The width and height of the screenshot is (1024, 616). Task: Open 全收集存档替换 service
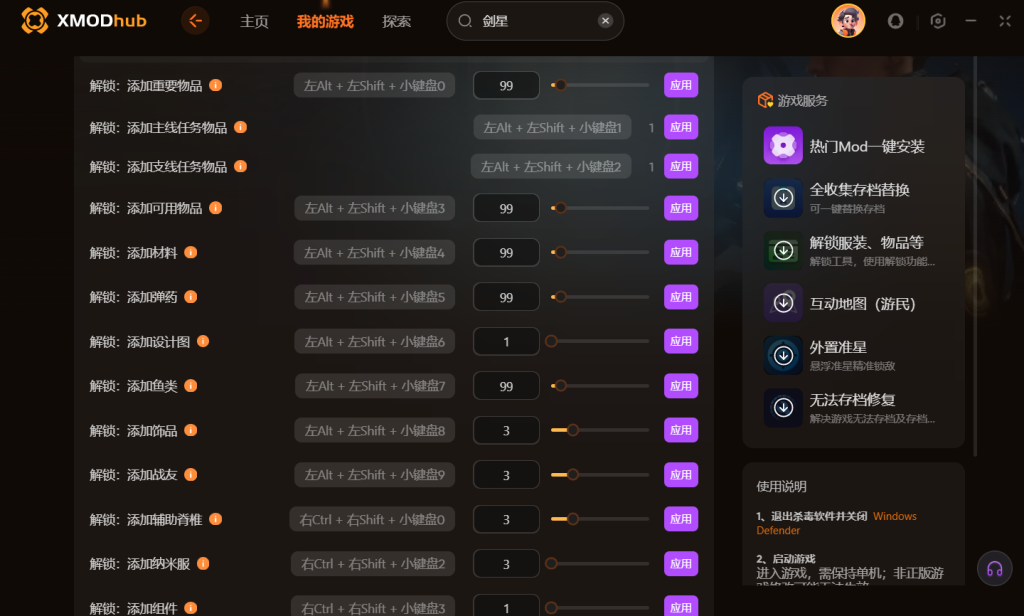pyautogui.click(x=859, y=196)
